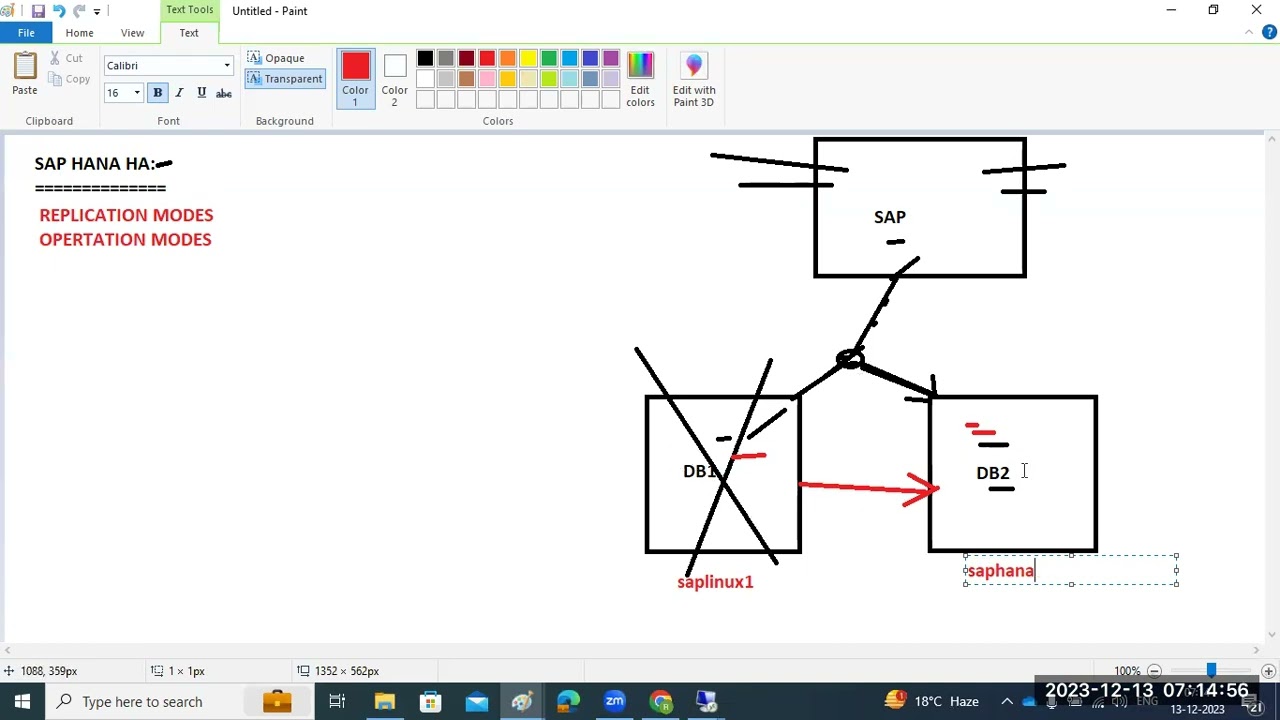Click the zoom out minus button

(x=1154, y=671)
